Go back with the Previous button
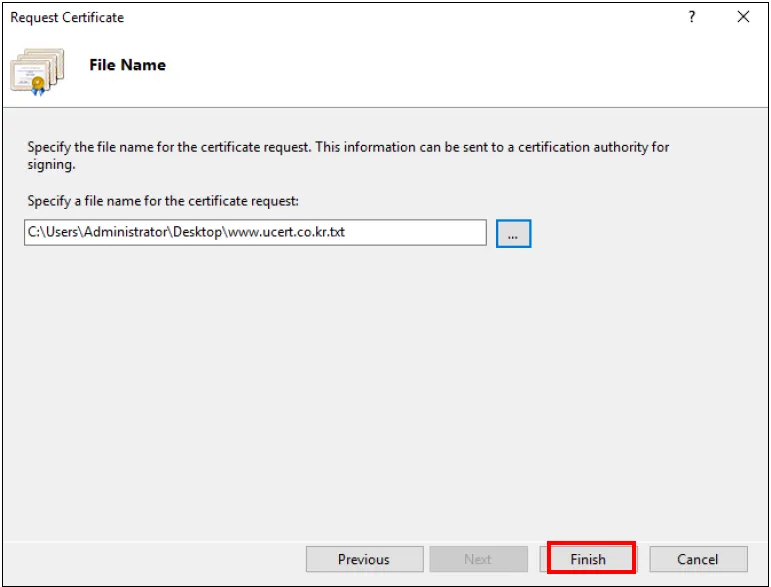This screenshot has width=771, height=587. coord(364,559)
